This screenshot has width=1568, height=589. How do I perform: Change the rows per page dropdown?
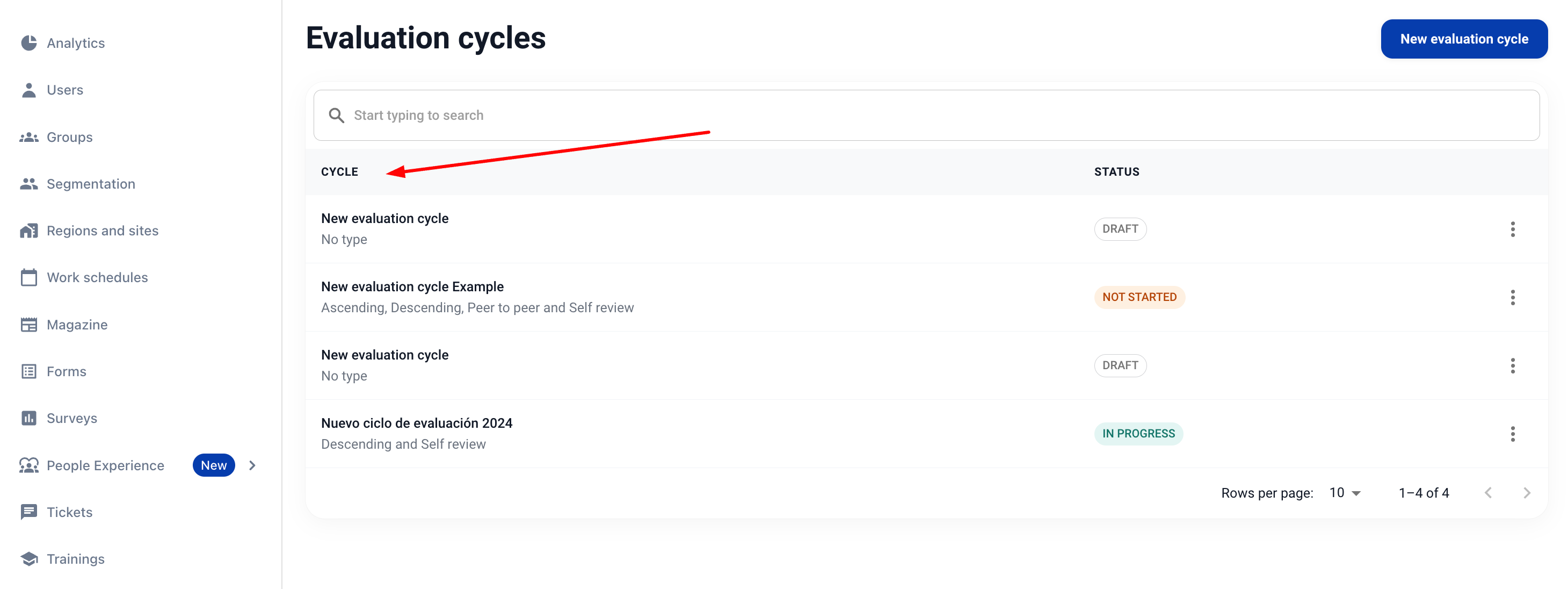[x=1344, y=493]
